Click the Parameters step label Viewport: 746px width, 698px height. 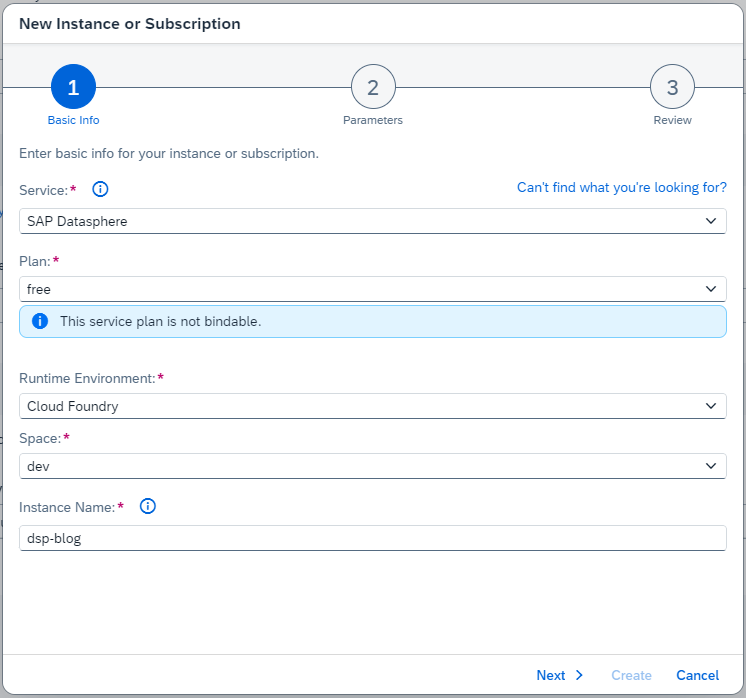[373, 120]
